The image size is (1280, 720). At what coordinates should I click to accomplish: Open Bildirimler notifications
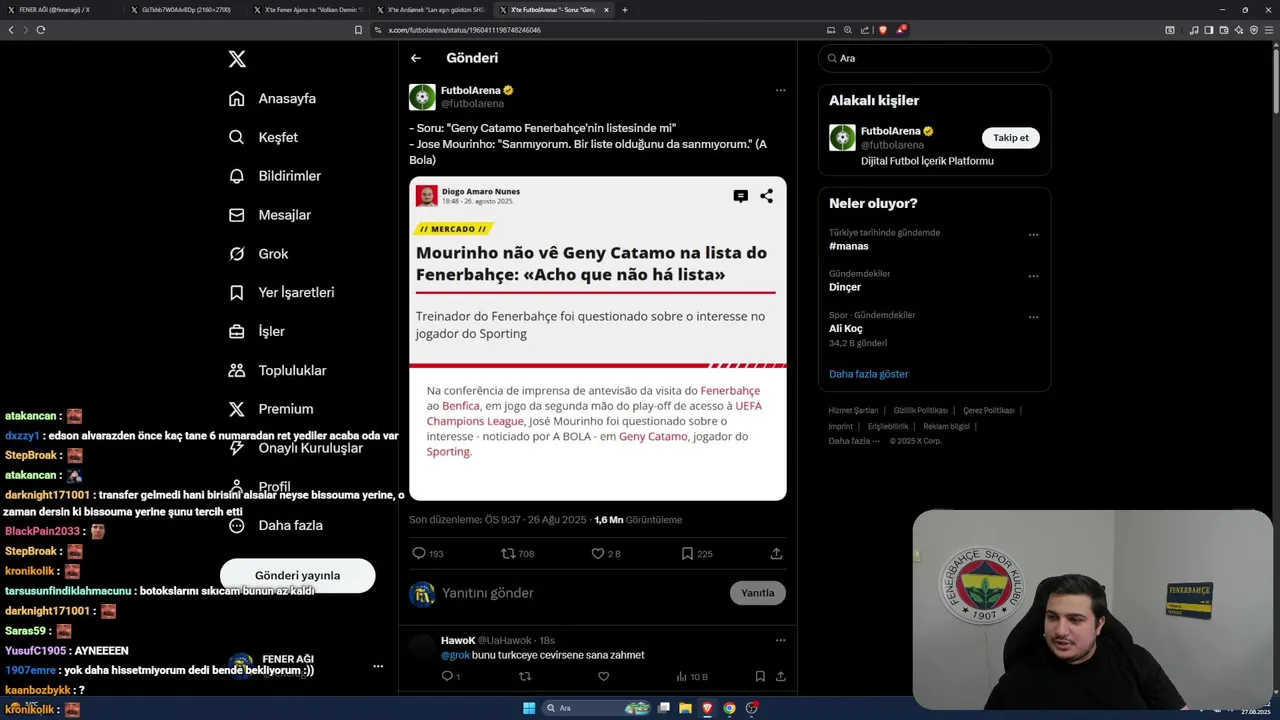[x=275, y=176]
